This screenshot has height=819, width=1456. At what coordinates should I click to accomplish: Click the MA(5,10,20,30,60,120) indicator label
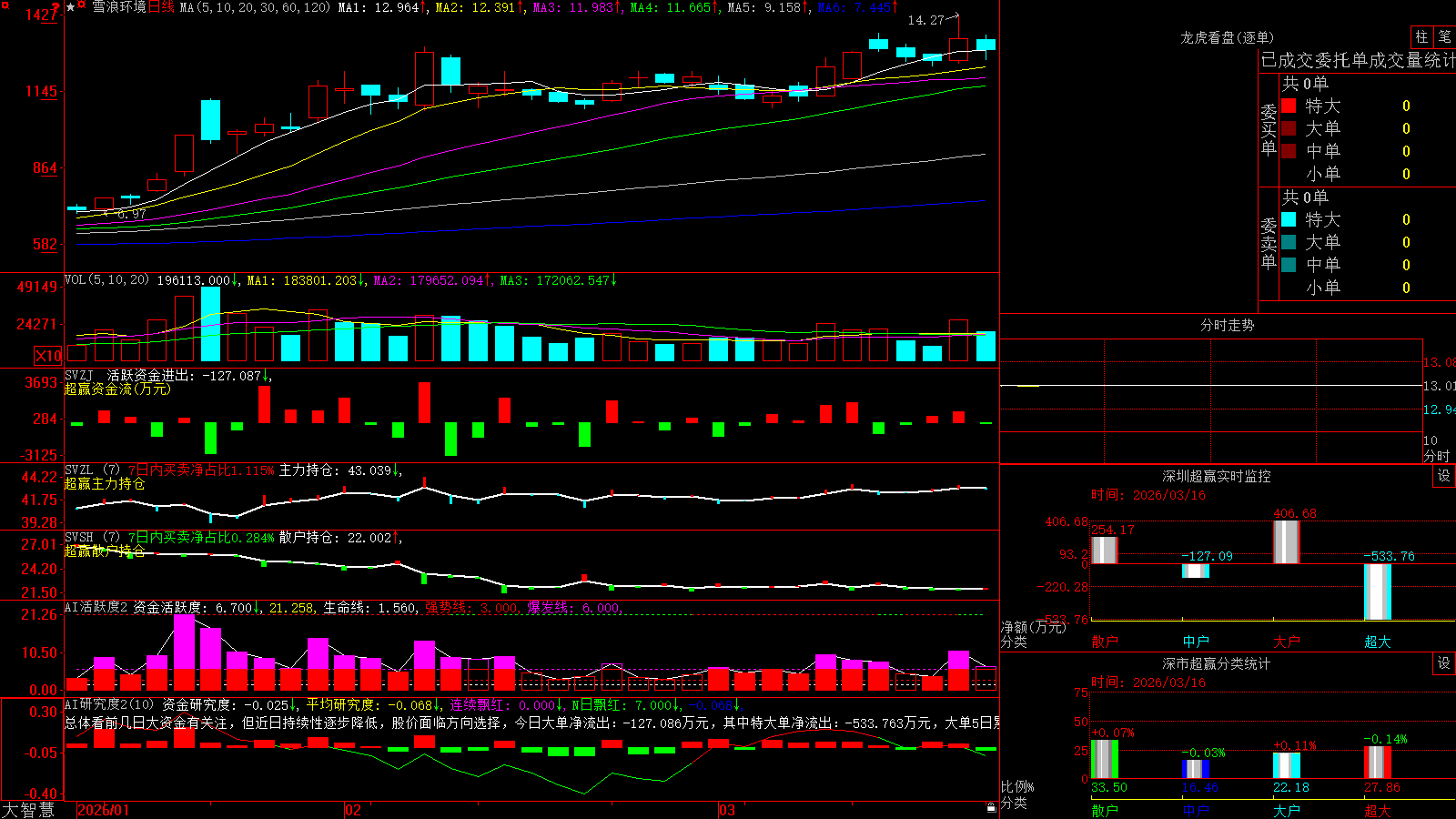255,7
